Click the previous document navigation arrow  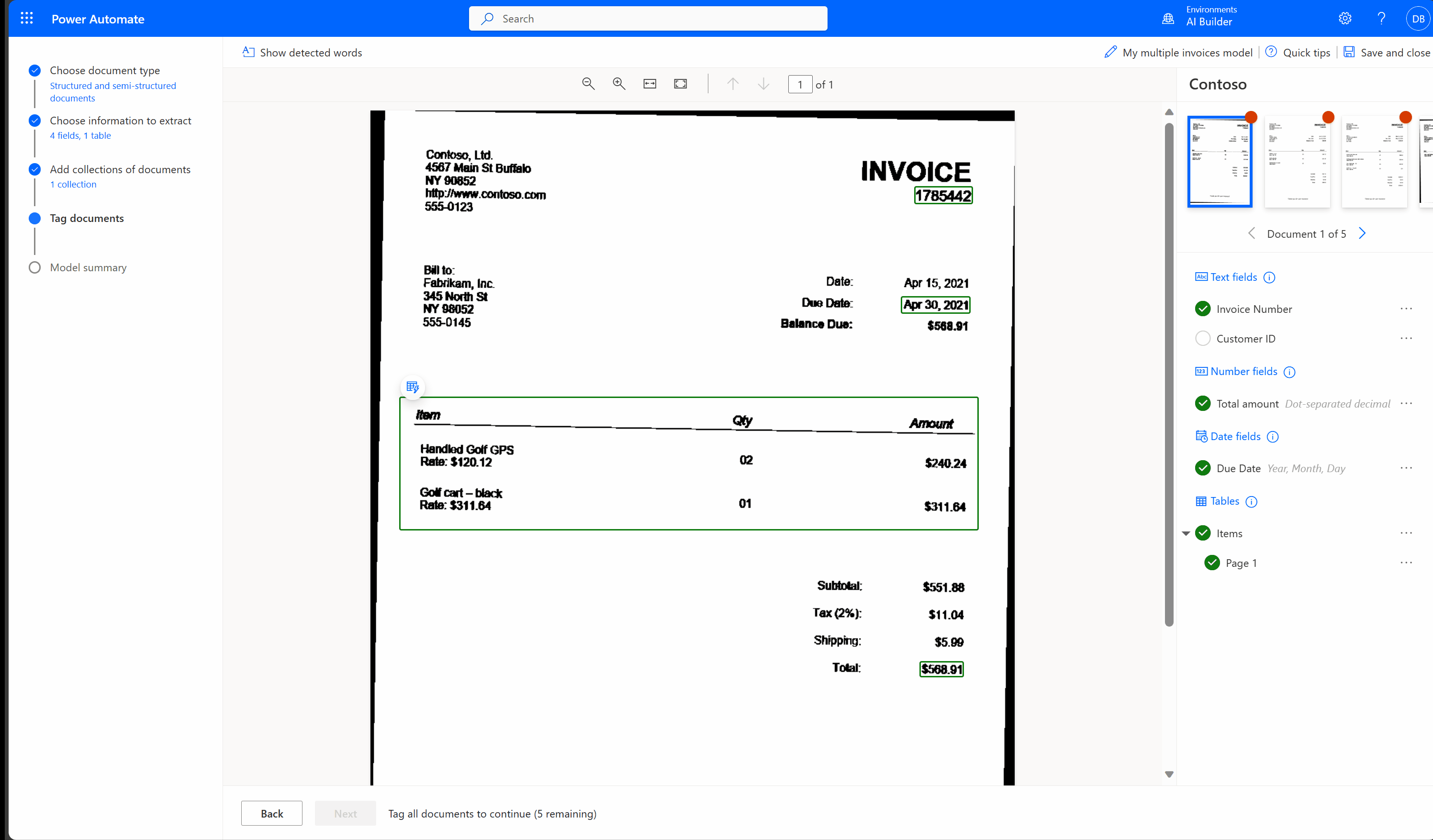pyautogui.click(x=1251, y=233)
